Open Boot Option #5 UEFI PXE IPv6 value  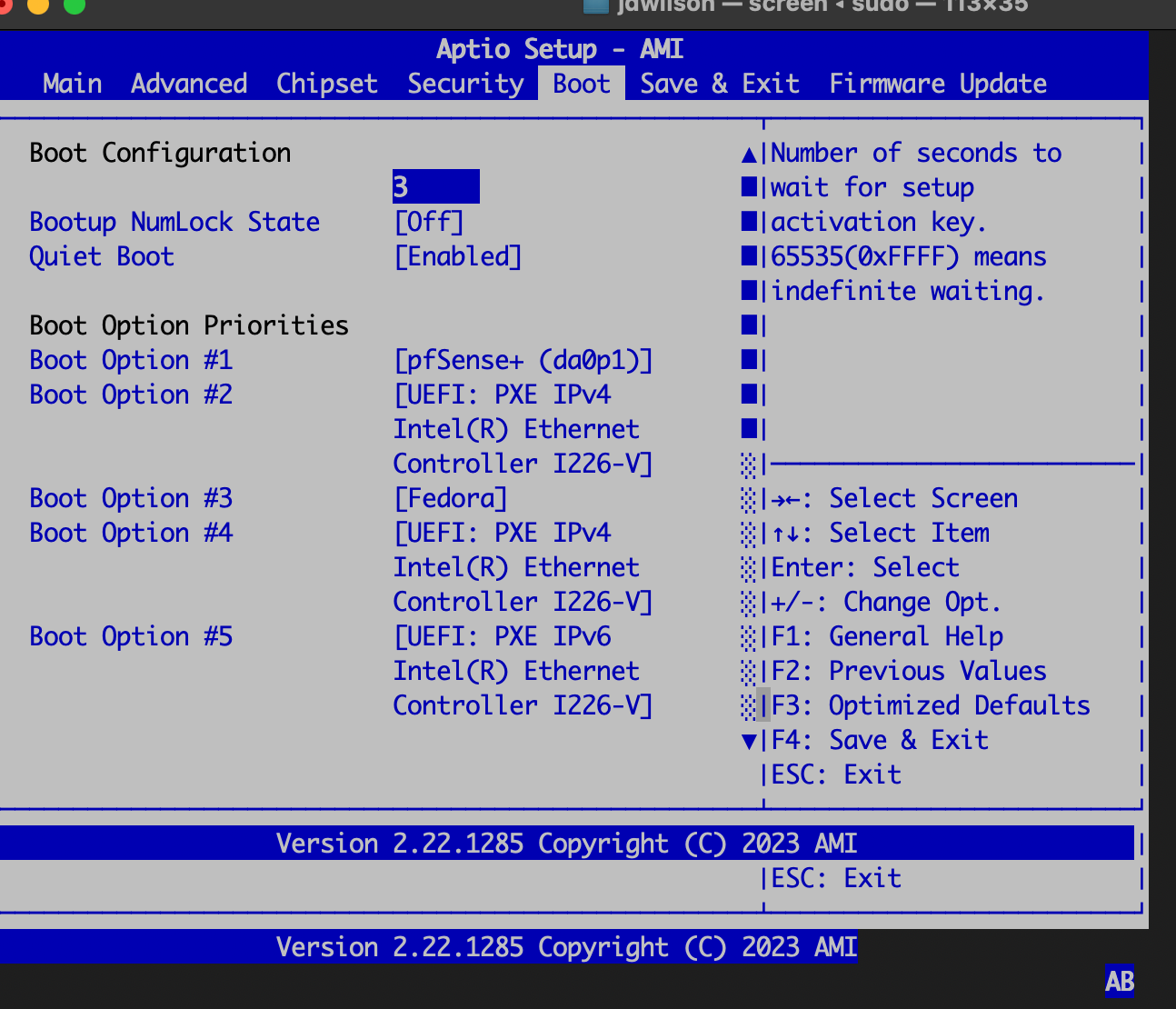click(x=523, y=671)
